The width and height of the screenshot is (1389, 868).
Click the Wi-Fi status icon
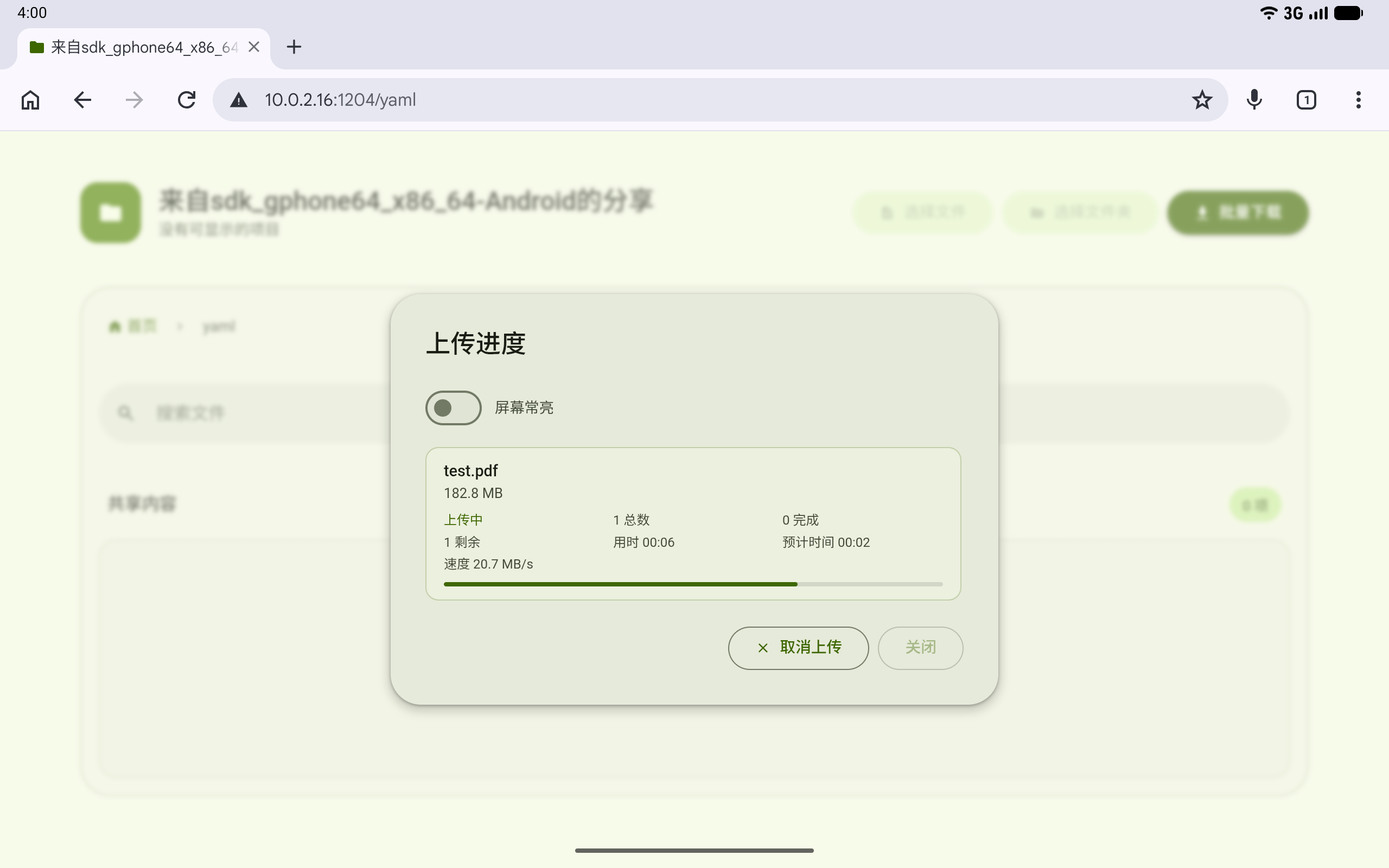(1269, 12)
